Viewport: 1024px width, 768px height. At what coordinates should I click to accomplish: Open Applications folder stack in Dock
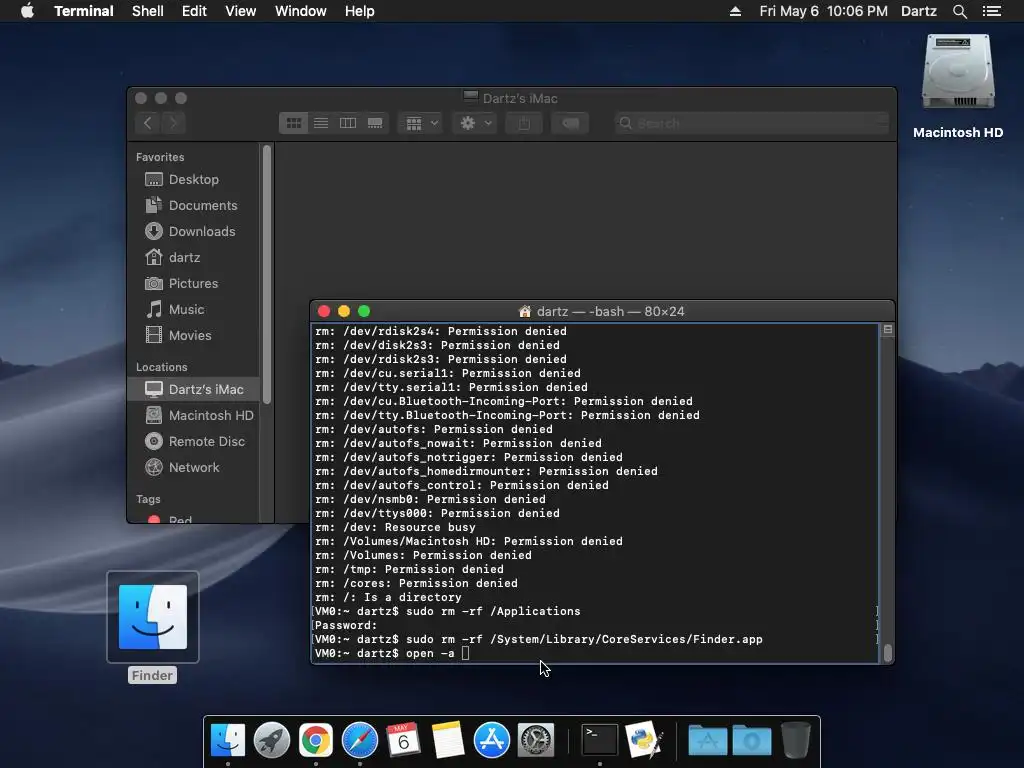(708, 740)
